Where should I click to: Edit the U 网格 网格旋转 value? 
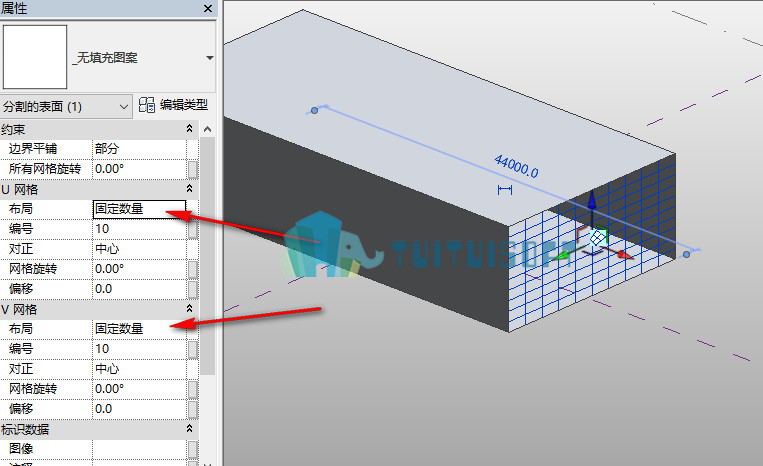pos(140,269)
